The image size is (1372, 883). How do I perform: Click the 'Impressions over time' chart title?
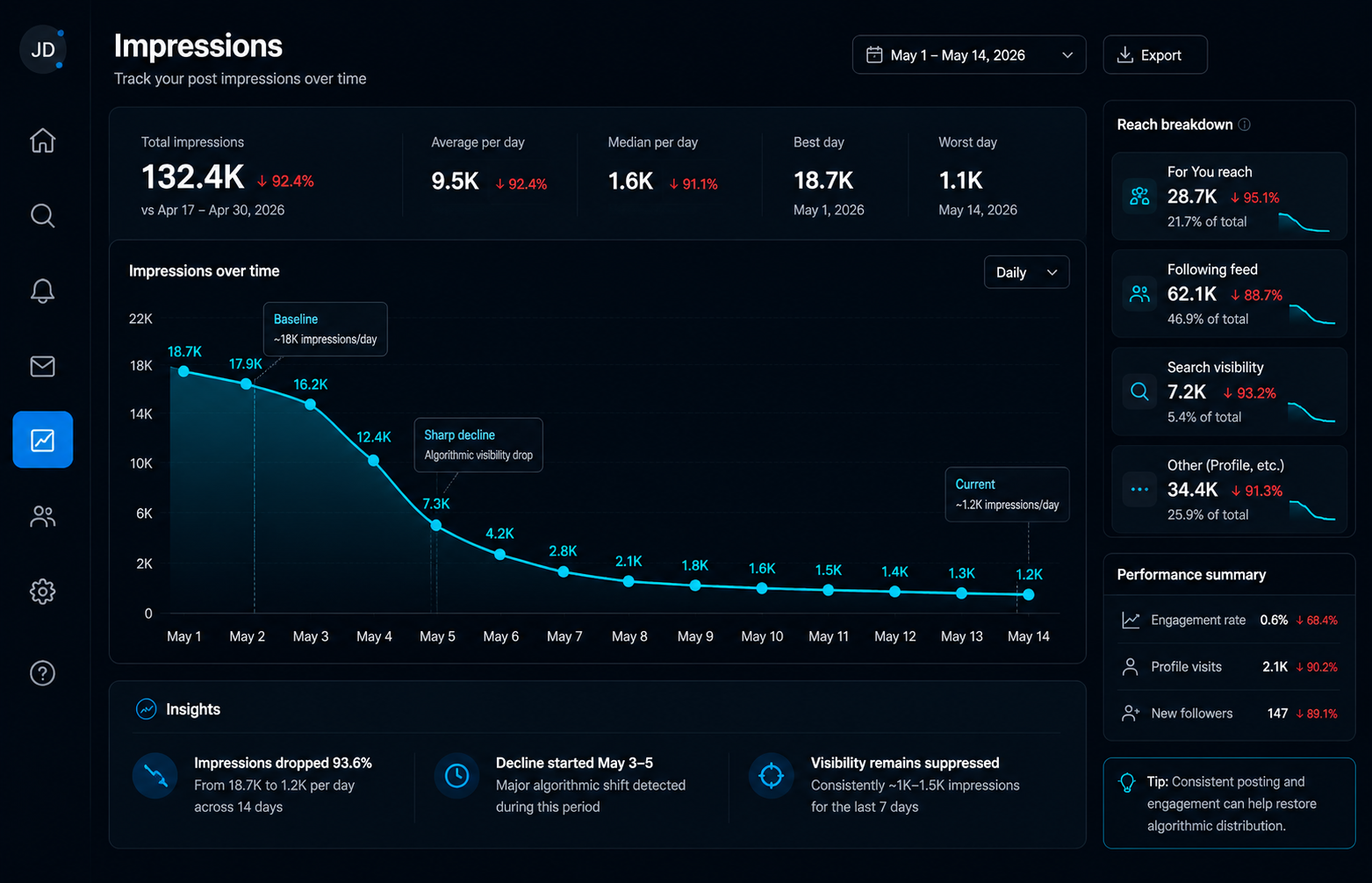pyautogui.click(x=204, y=271)
